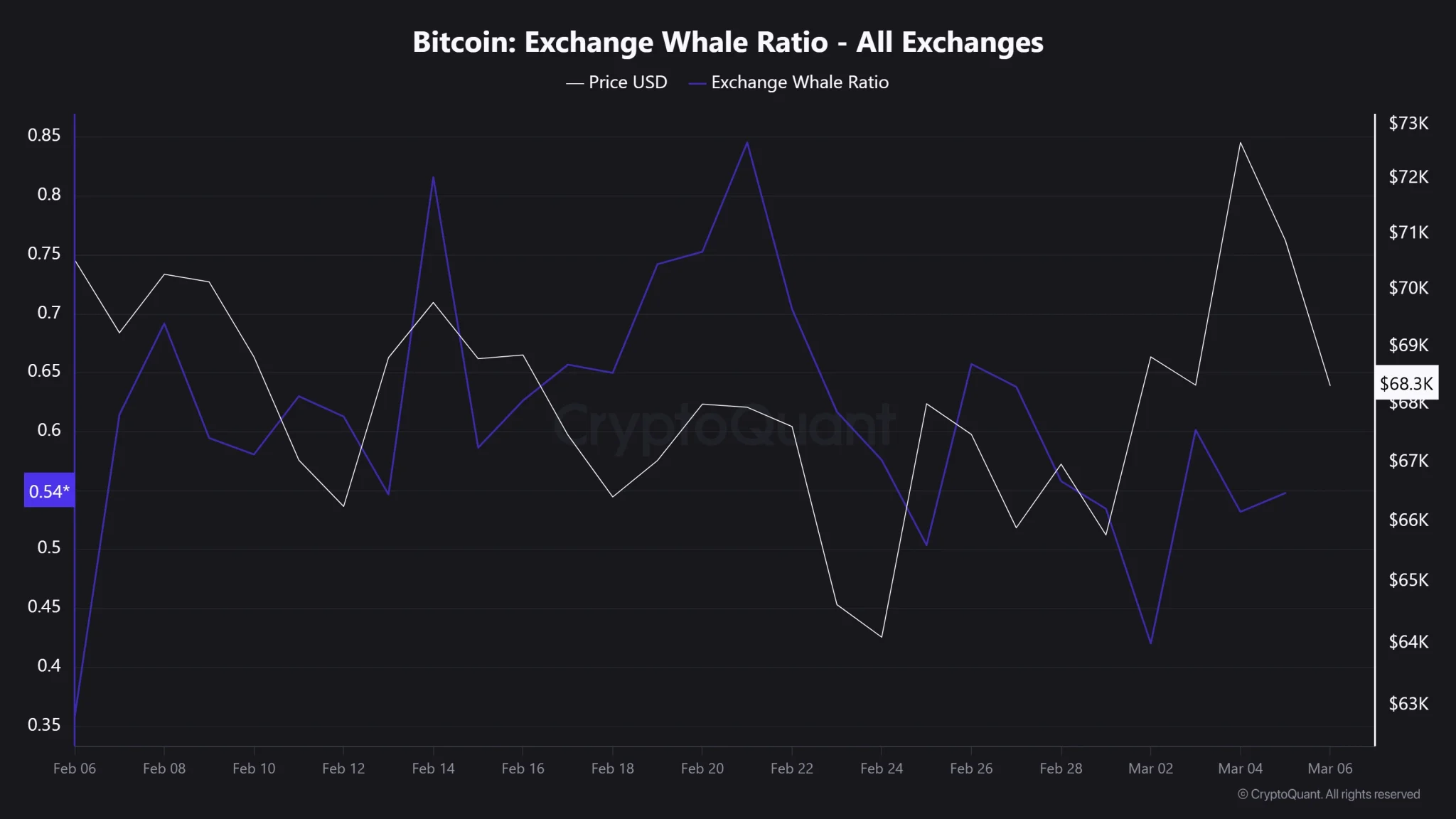This screenshot has width=1456, height=819.
Task: Click the CryptoQuant watermark in the chart center
Action: click(x=724, y=425)
